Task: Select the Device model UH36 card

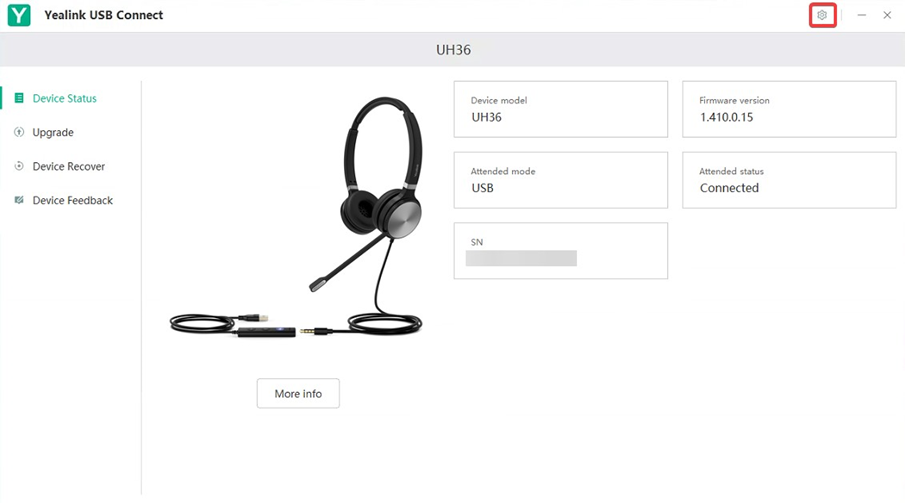Action: (560, 109)
